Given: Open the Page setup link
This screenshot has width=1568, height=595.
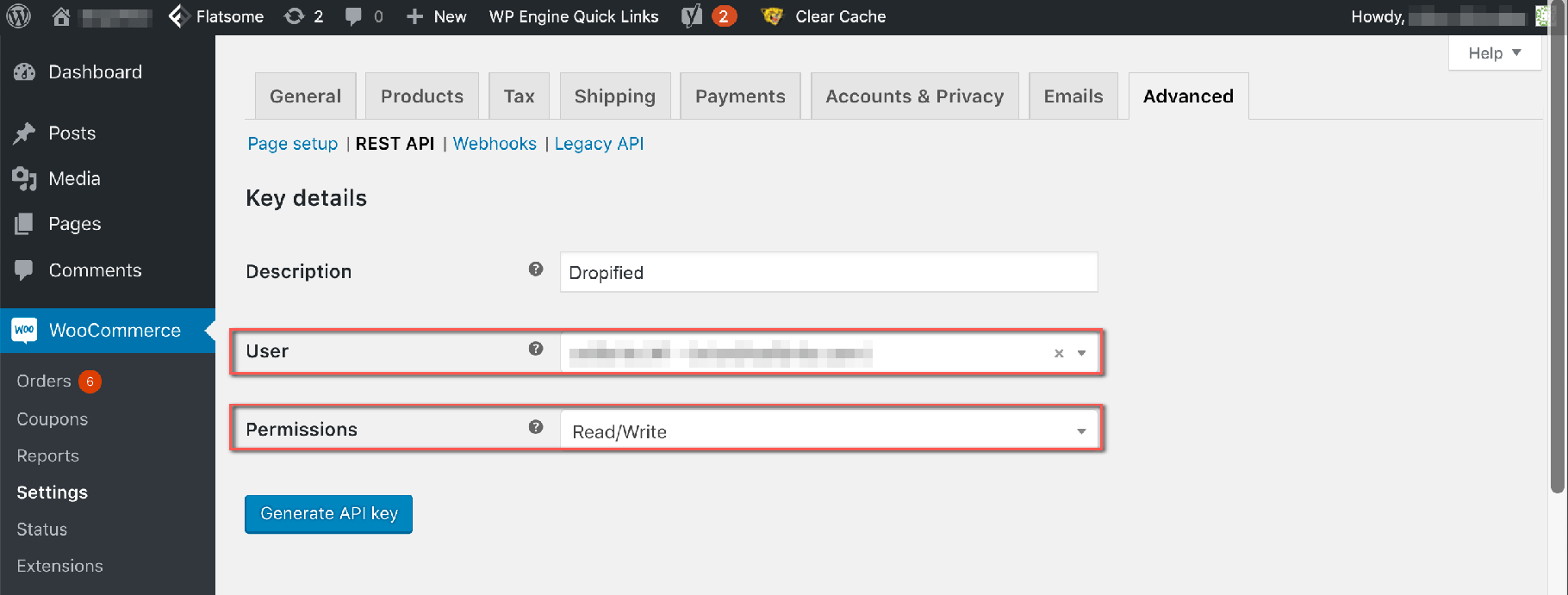Looking at the screenshot, I should (x=293, y=144).
